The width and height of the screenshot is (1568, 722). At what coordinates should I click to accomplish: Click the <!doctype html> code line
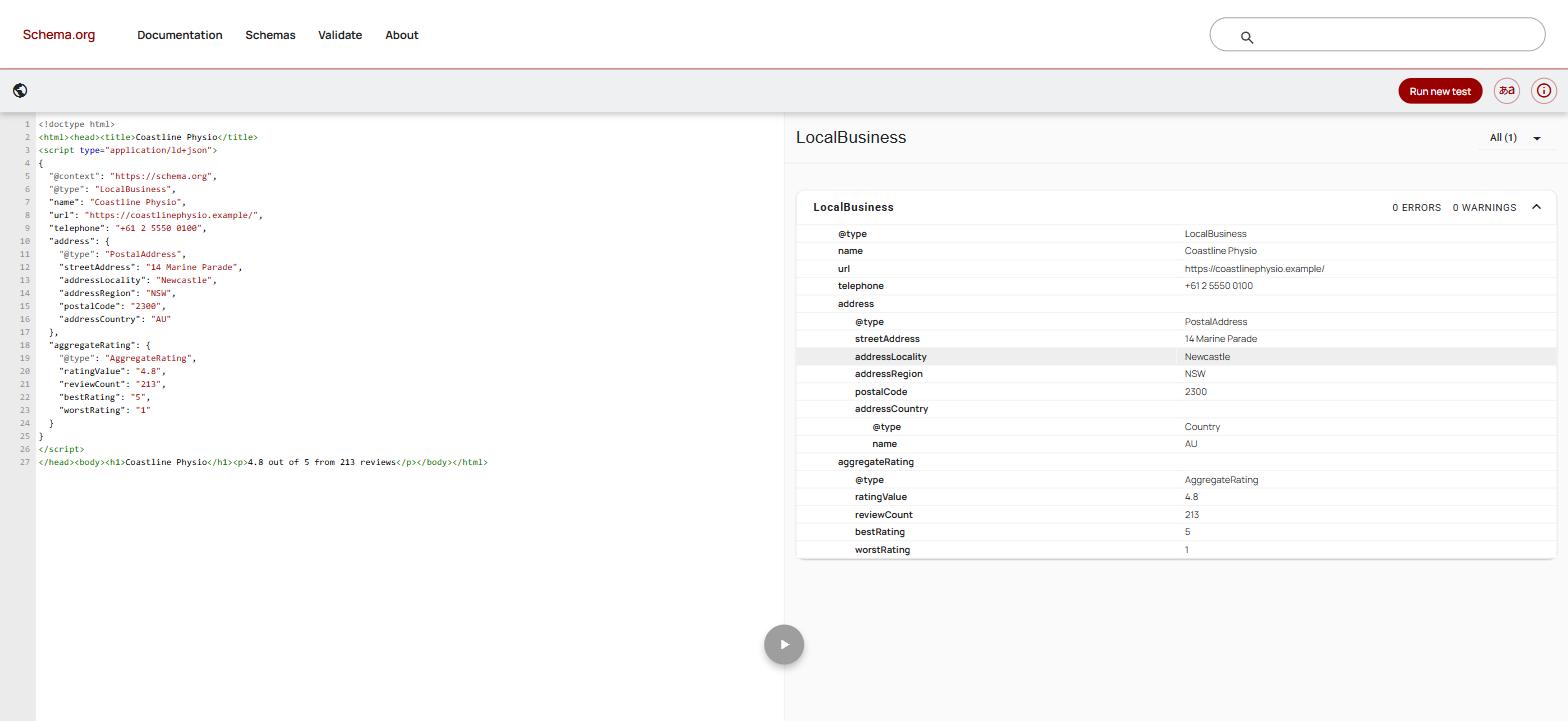click(76, 124)
